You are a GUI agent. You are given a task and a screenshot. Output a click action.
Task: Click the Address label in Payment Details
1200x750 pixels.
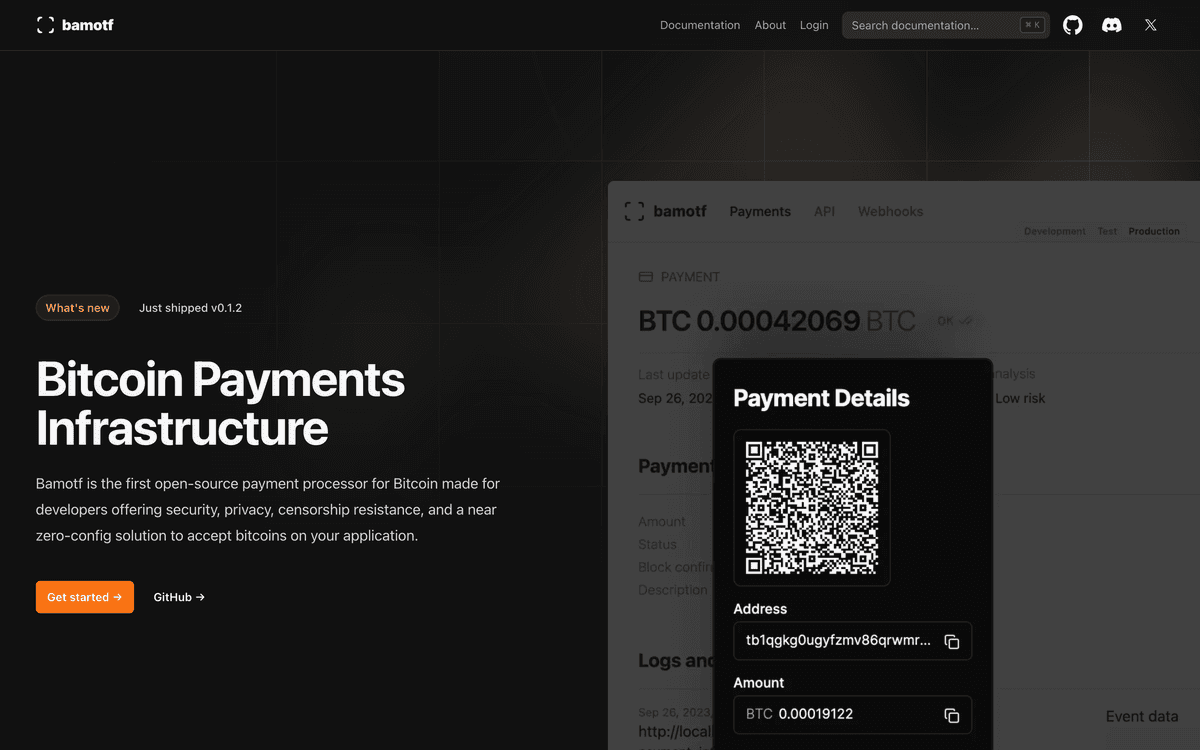tap(760, 609)
